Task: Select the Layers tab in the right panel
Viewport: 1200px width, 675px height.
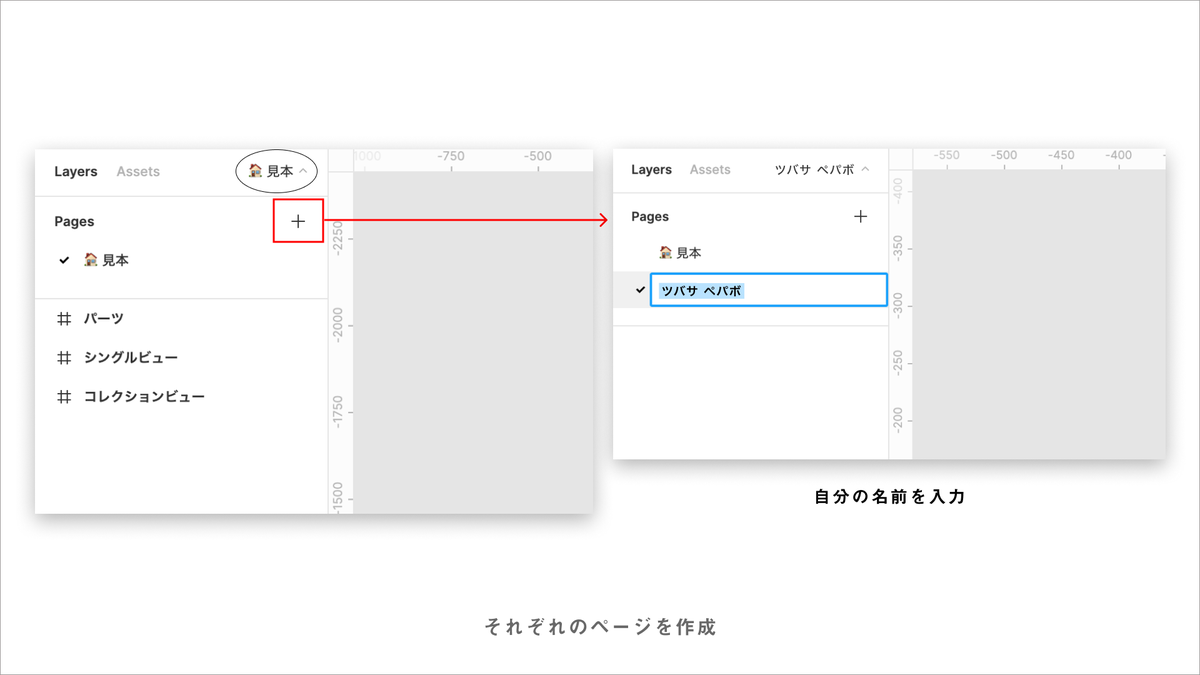Action: [x=650, y=169]
